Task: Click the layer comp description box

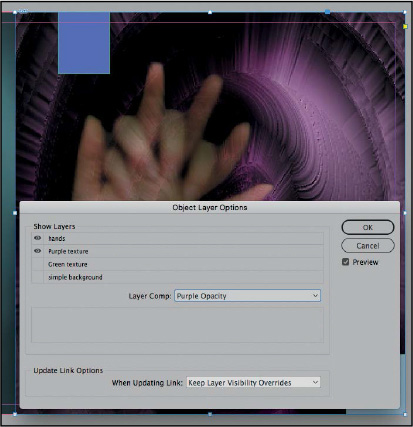Action: (x=177, y=325)
